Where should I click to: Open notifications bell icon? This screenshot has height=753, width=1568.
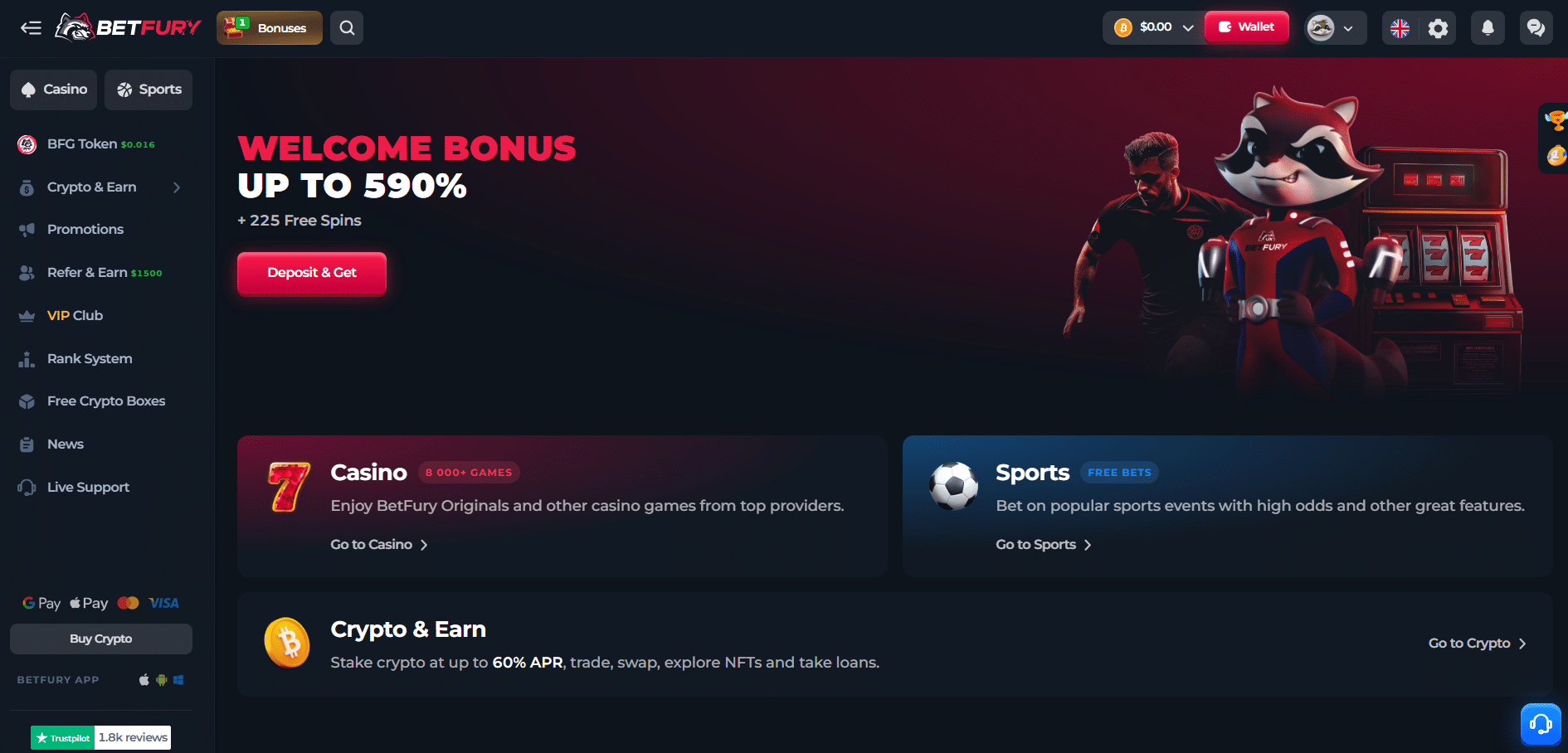click(1488, 28)
